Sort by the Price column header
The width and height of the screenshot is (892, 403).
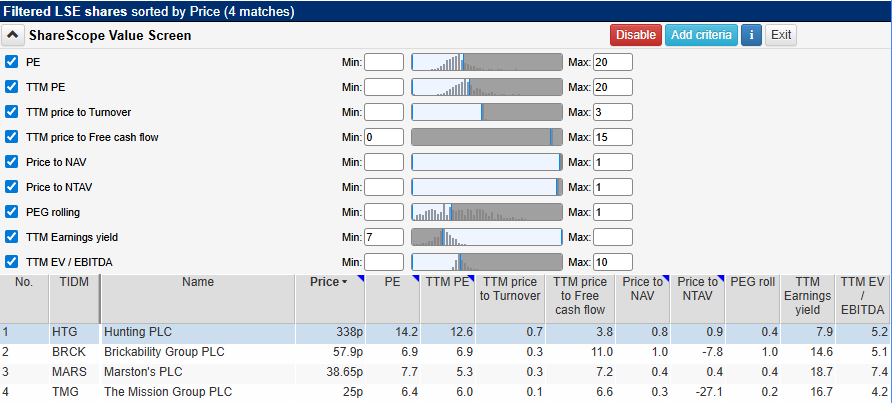coord(330,299)
